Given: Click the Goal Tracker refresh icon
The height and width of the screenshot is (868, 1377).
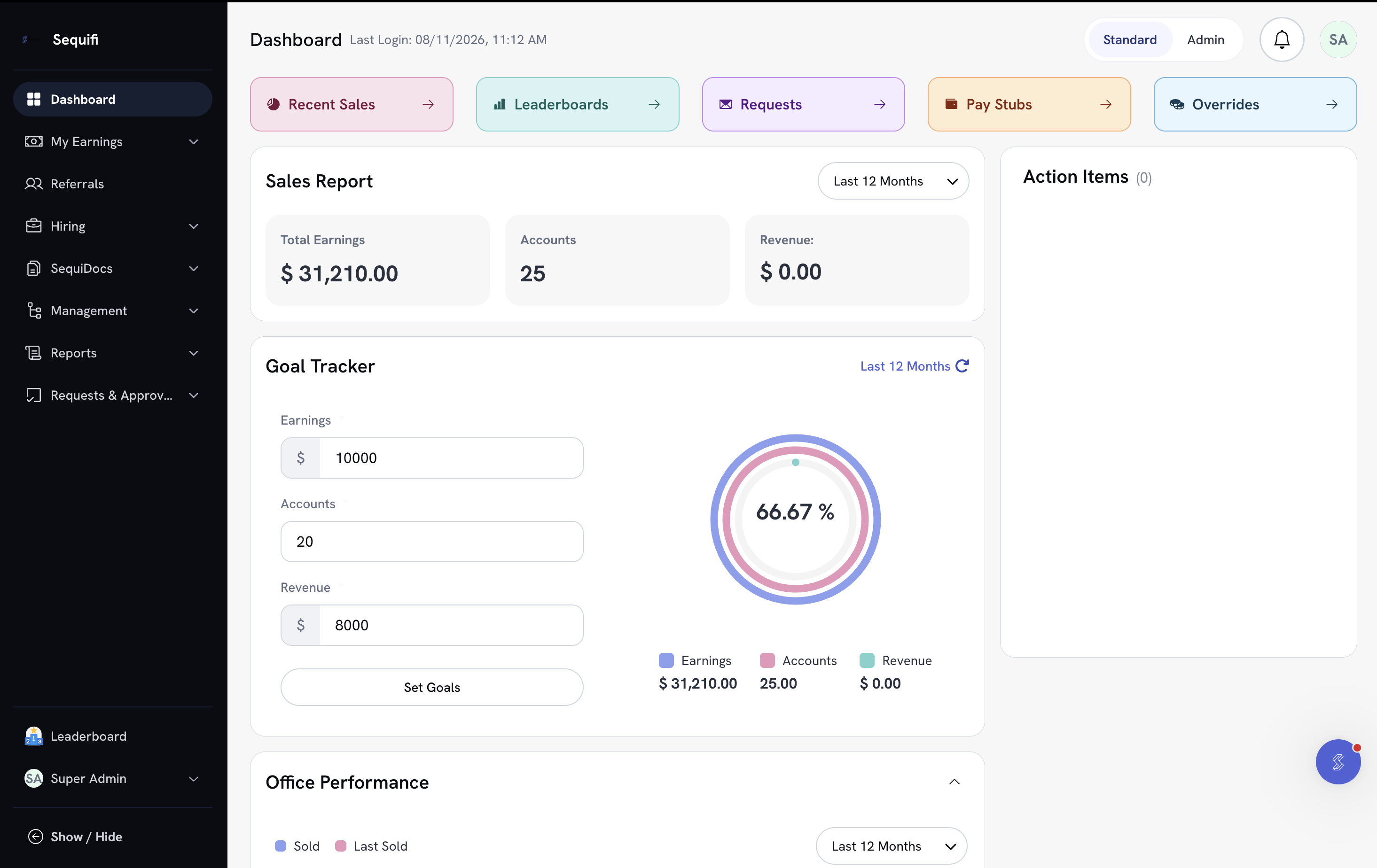Looking at the screenshot, I should click(x=962, y=366).
